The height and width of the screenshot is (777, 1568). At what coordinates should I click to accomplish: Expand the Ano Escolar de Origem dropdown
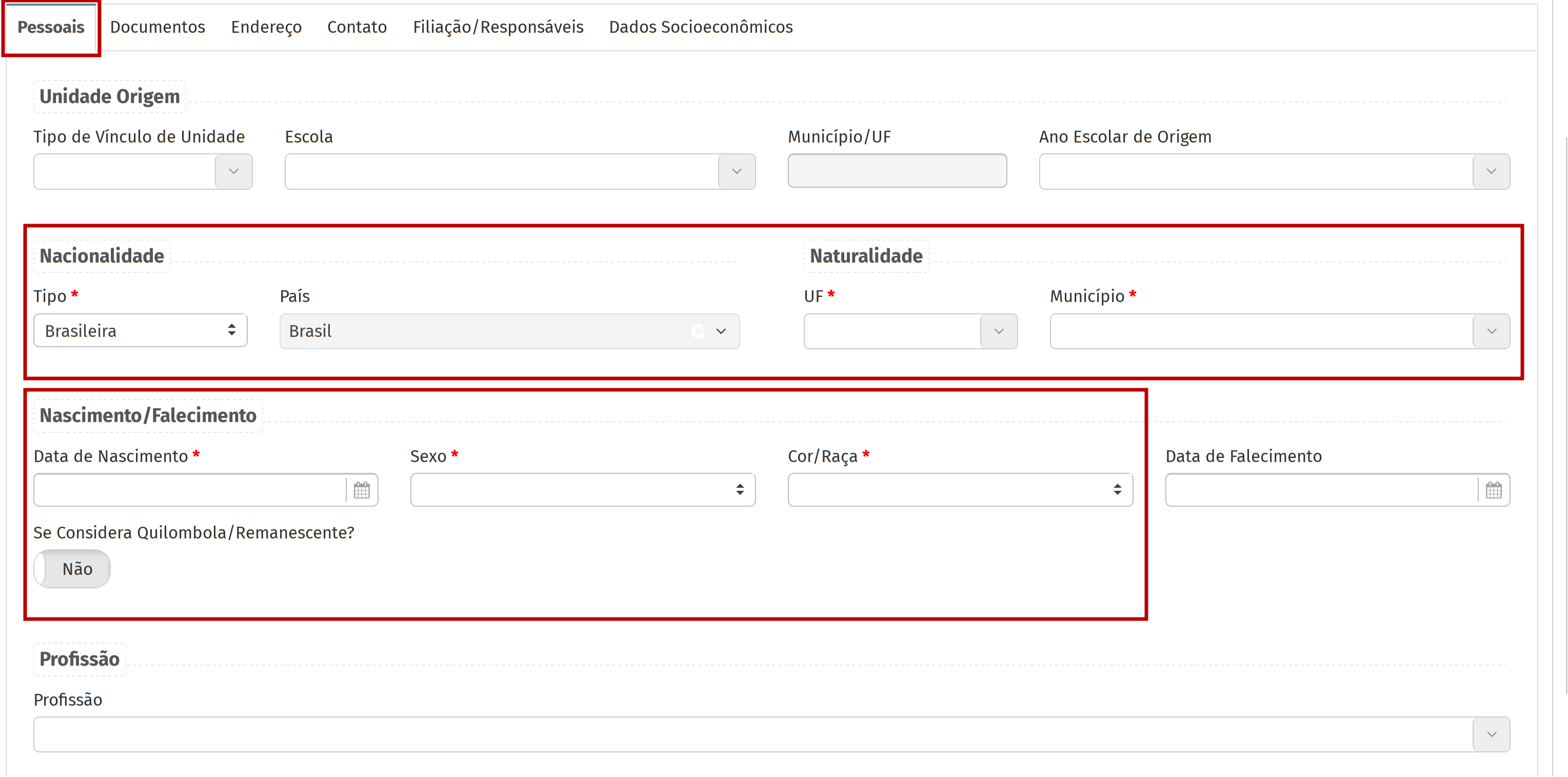(1491, 172)
